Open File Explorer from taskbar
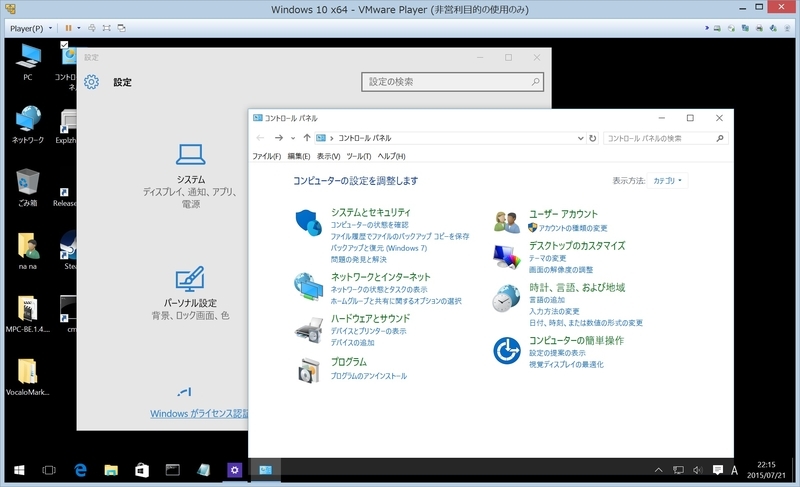 click(x=111, y=470)
